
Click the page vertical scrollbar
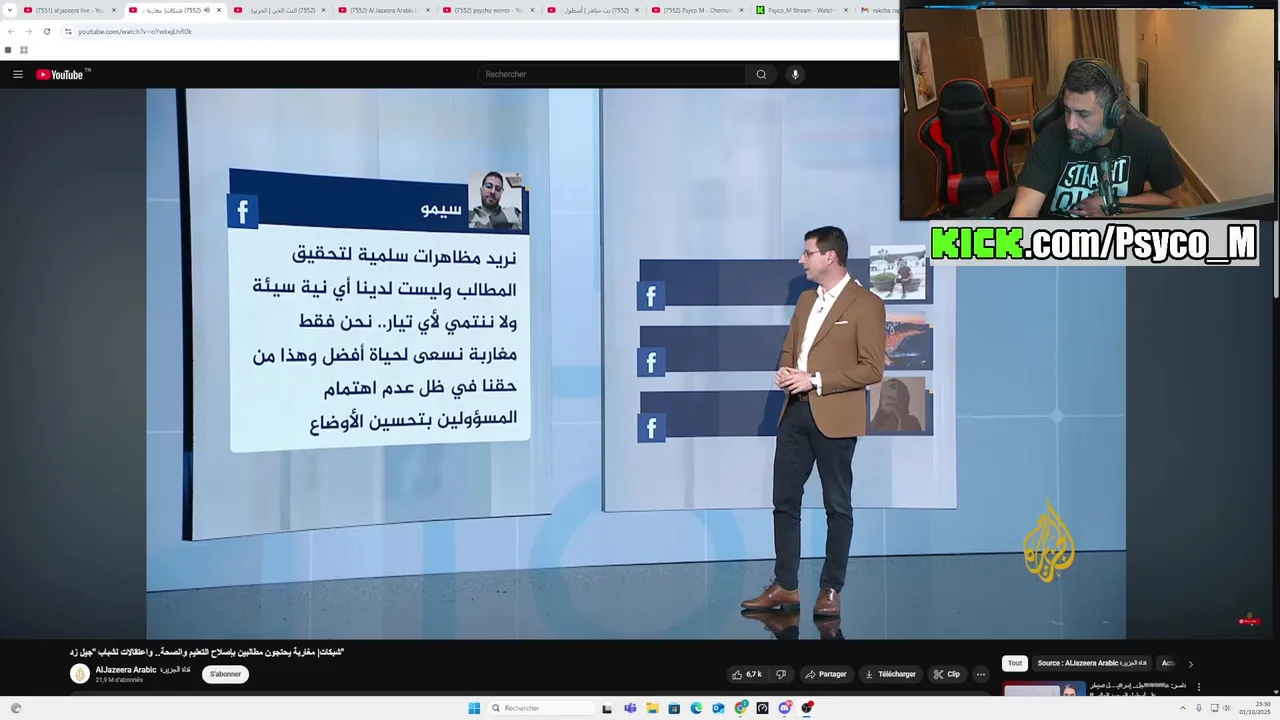1275,260
